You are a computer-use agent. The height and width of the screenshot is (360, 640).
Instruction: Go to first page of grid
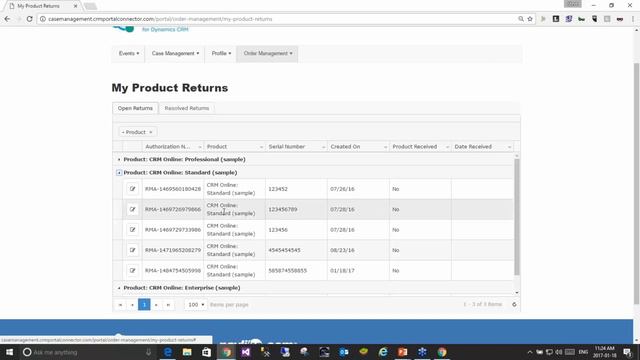tap(120, 304)
